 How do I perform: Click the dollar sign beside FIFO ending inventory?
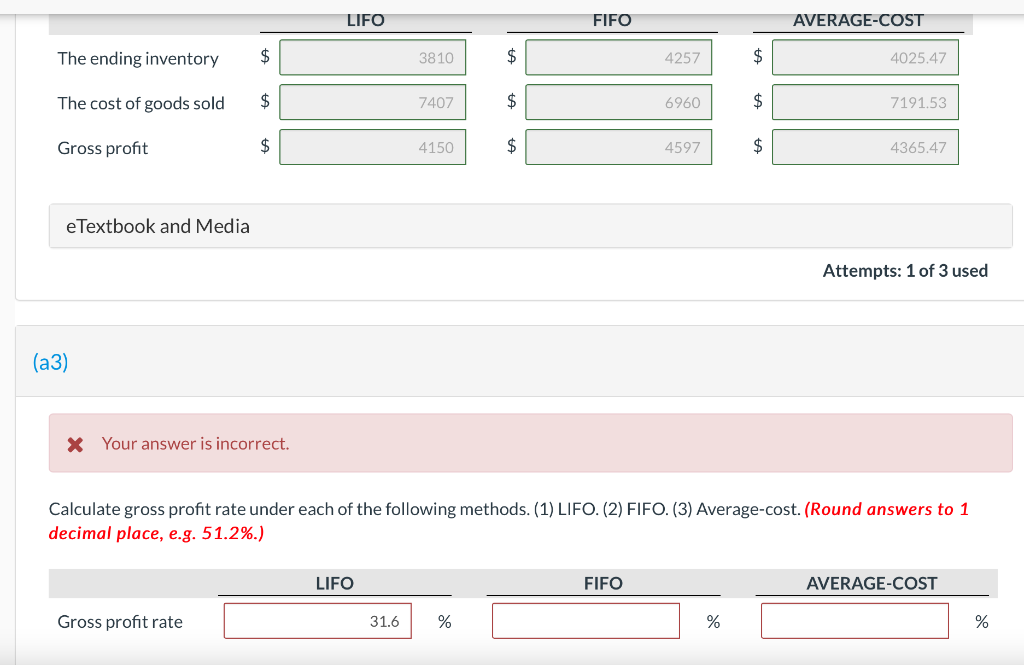click(511, 57)
